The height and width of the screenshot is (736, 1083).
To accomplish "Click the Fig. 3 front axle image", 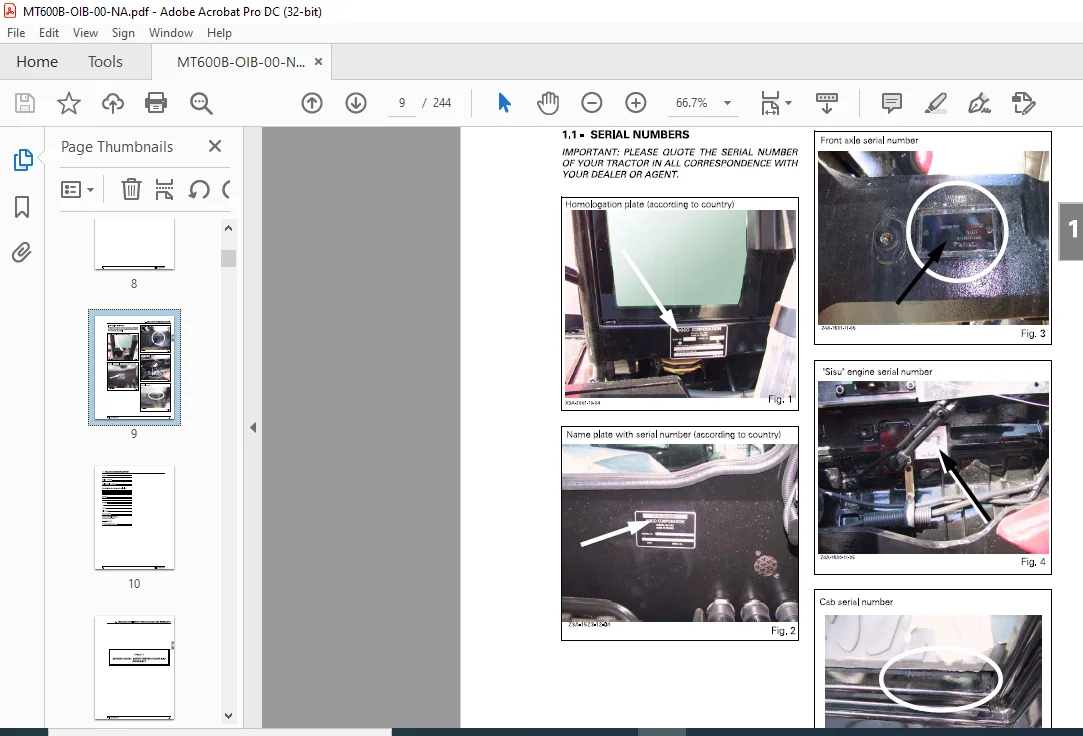I will tap(933, 238).
